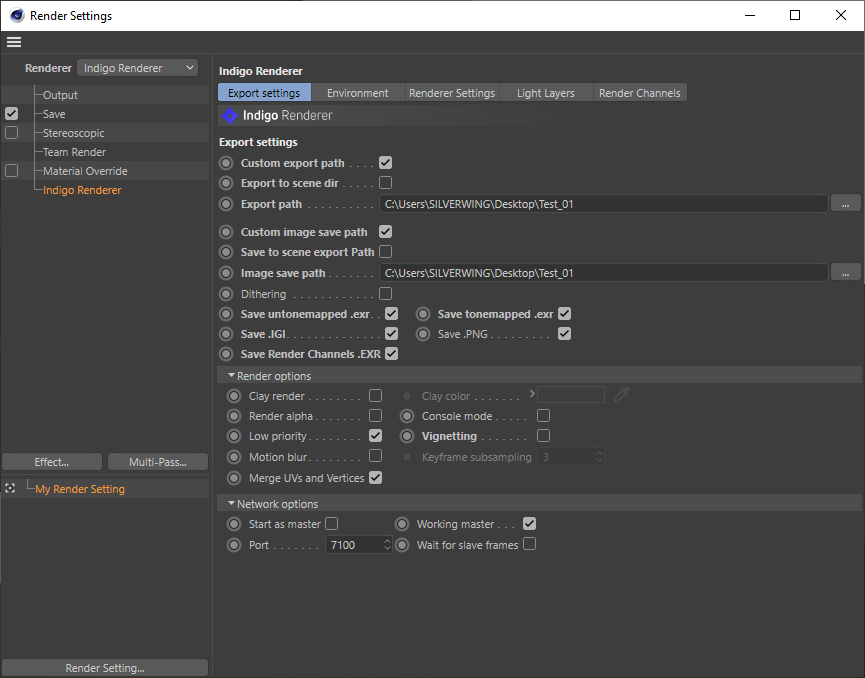Click the Cinema 4D title bar icon

tap(15, 15)
